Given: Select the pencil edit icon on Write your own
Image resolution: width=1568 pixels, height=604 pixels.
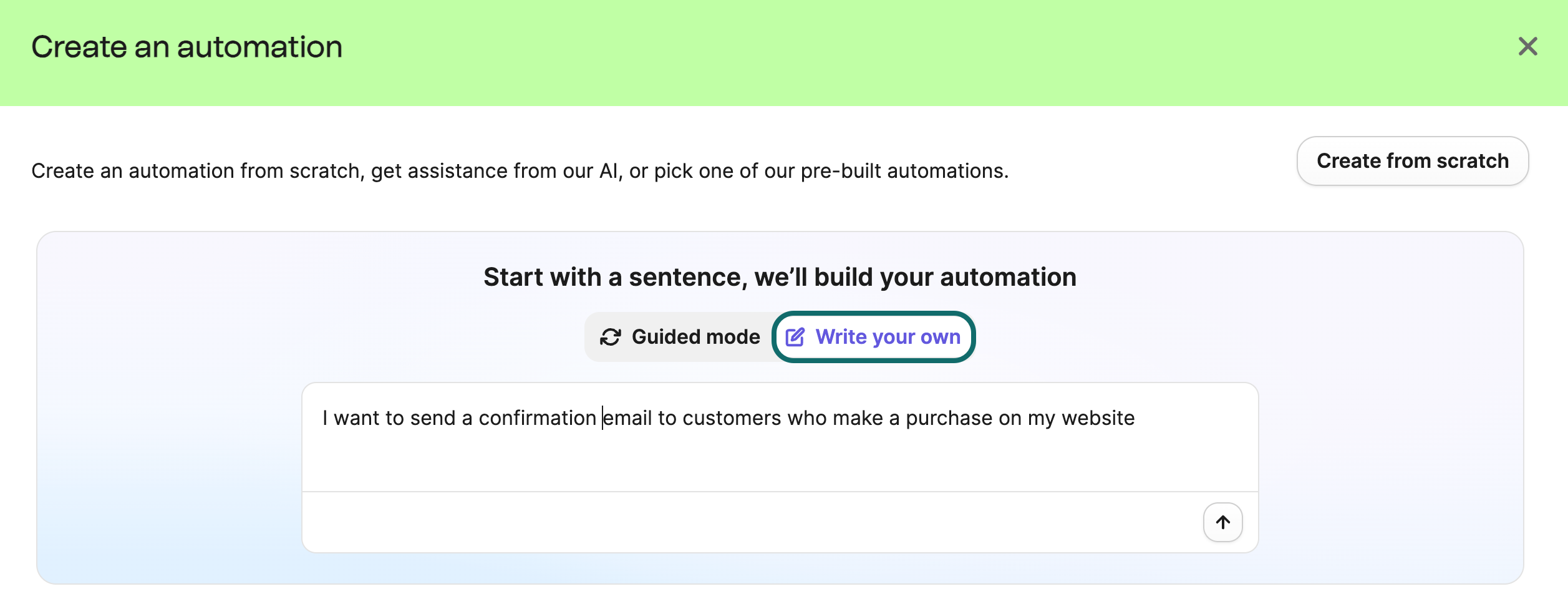Looking at the screenshot, I should tap(795, 336).
